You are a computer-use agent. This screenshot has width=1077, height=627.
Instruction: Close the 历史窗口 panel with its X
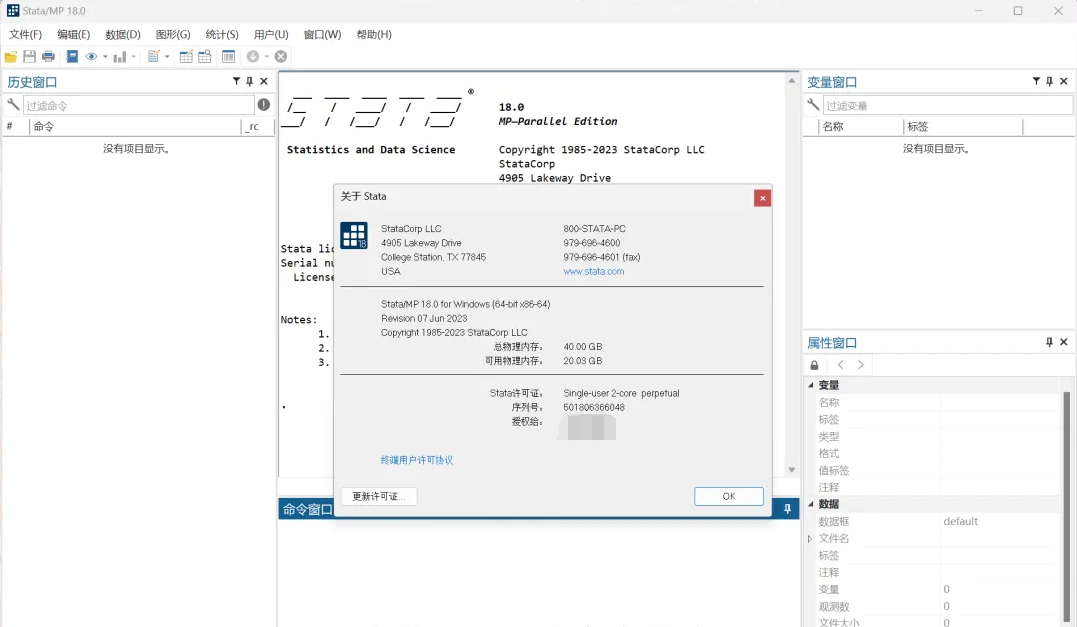pyautogui.click(x=264, y=81)
